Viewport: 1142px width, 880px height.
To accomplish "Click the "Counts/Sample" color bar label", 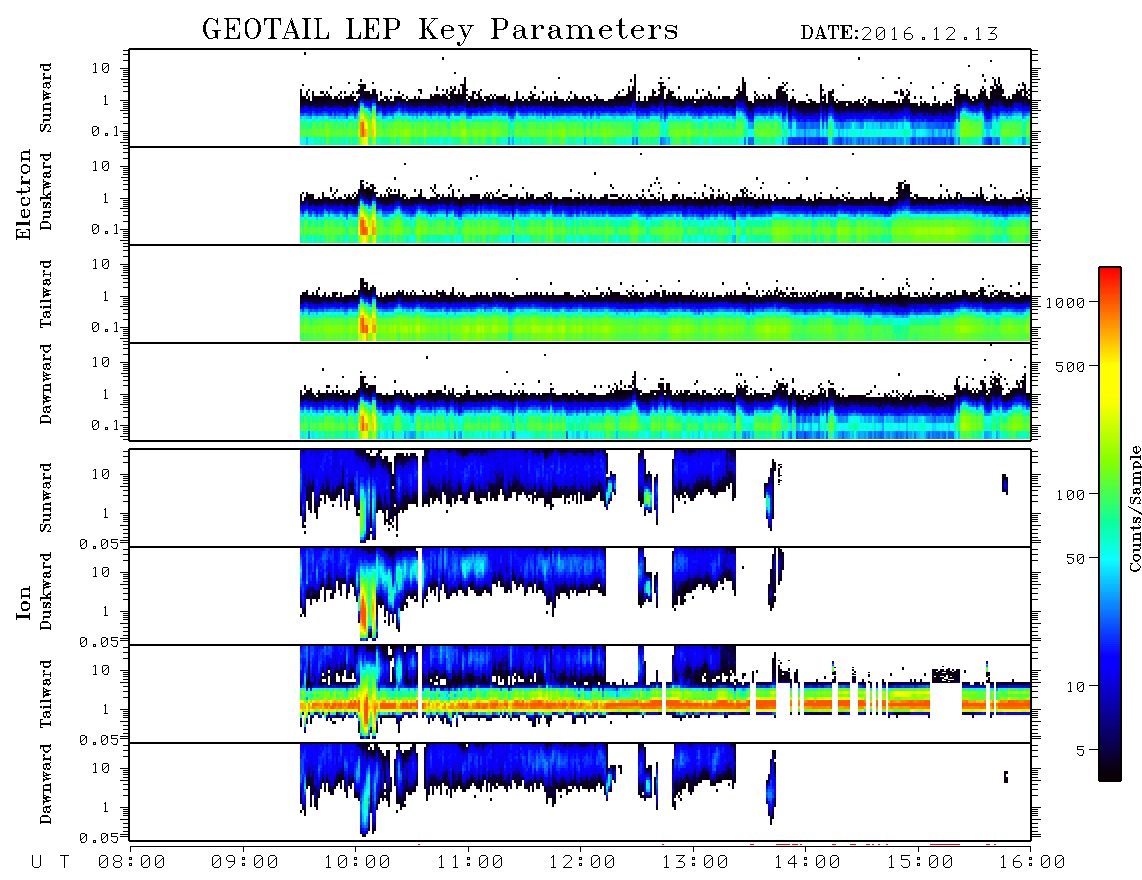I will point(1134,509).
